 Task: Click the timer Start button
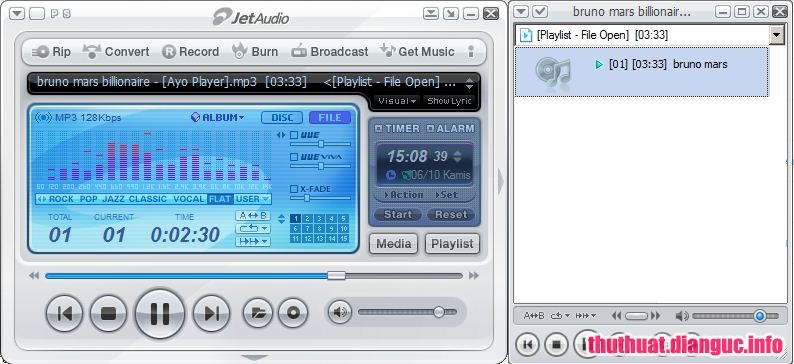(398, 215)
